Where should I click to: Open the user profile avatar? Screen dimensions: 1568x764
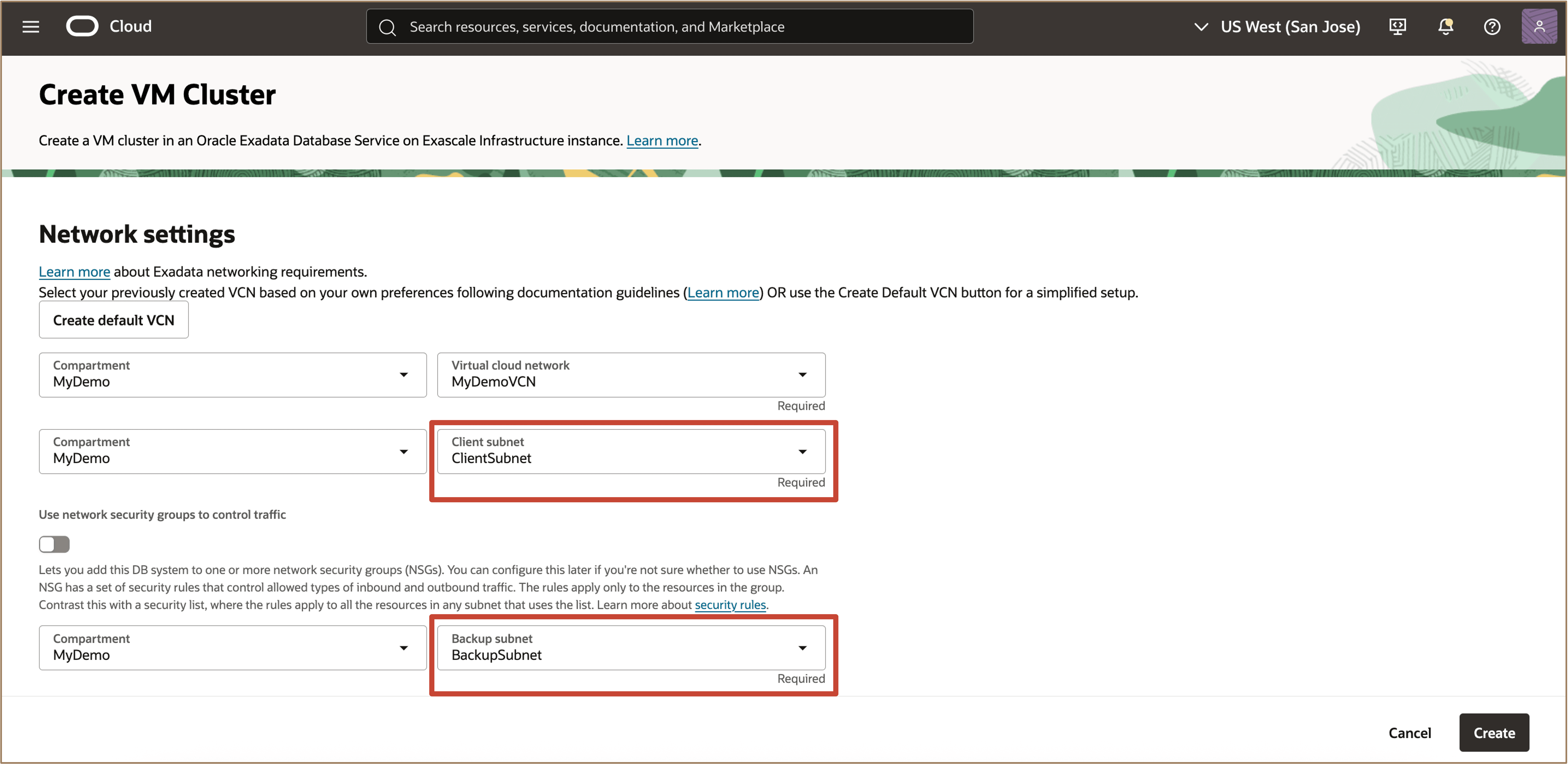[x=1540, y=26]
